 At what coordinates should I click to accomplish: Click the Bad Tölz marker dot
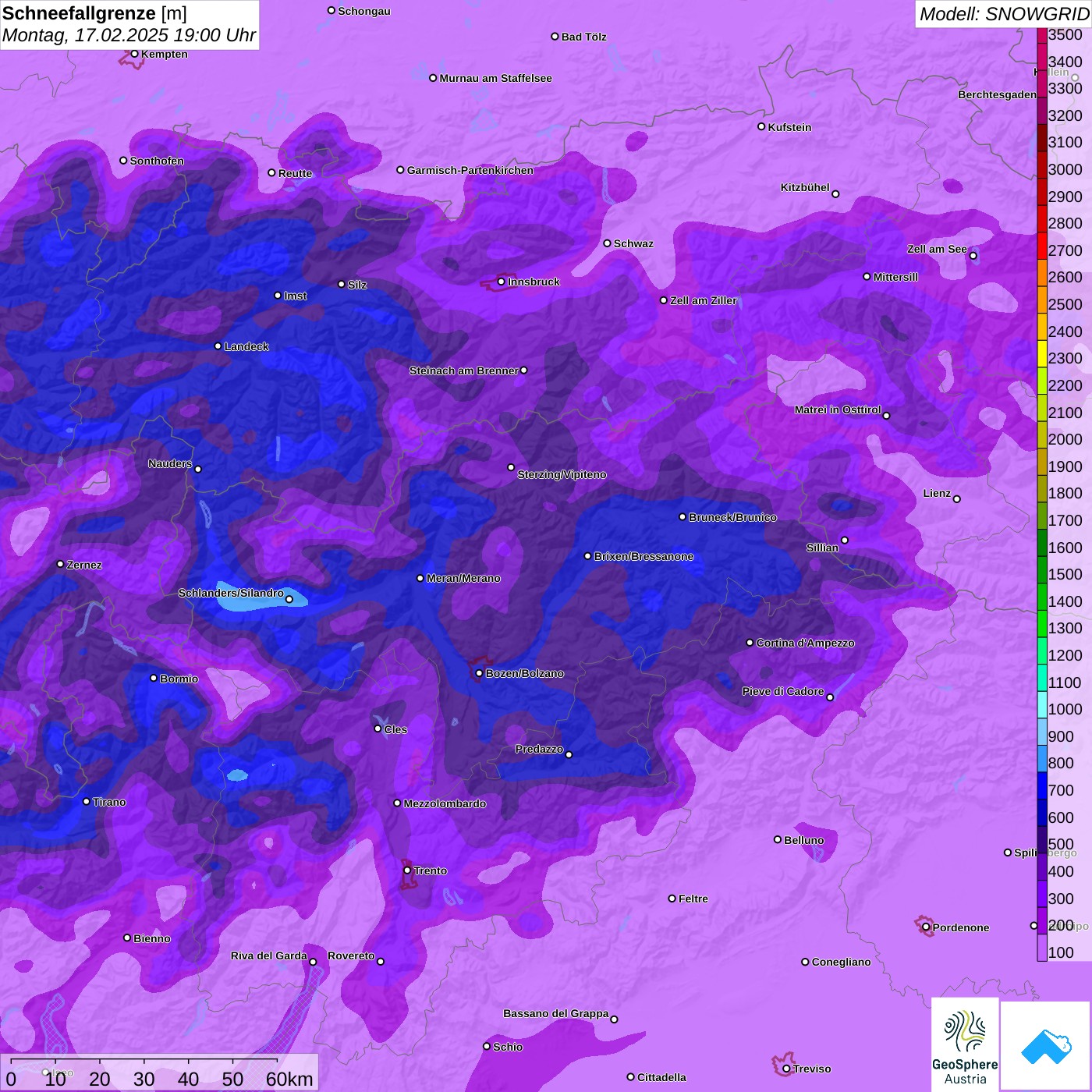click(x=555, y=37)
